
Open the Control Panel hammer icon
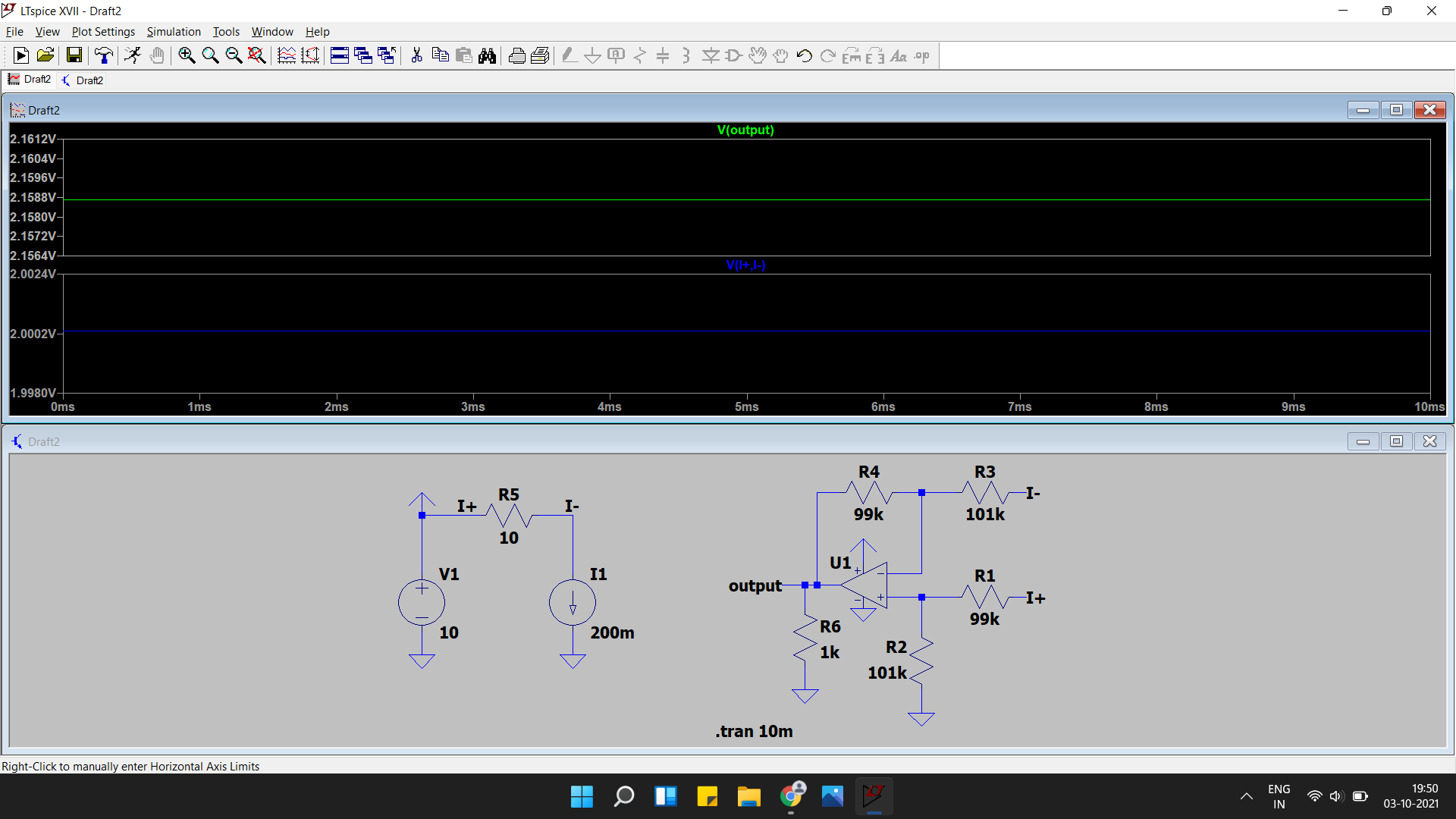(104, 55)
